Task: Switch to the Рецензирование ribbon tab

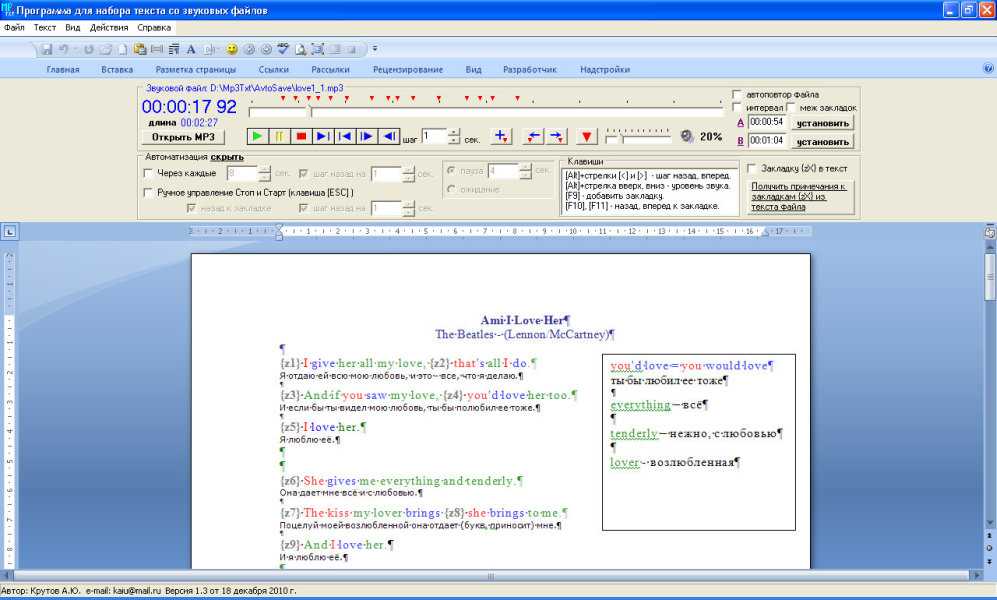Action: click(x=408, y=69)
